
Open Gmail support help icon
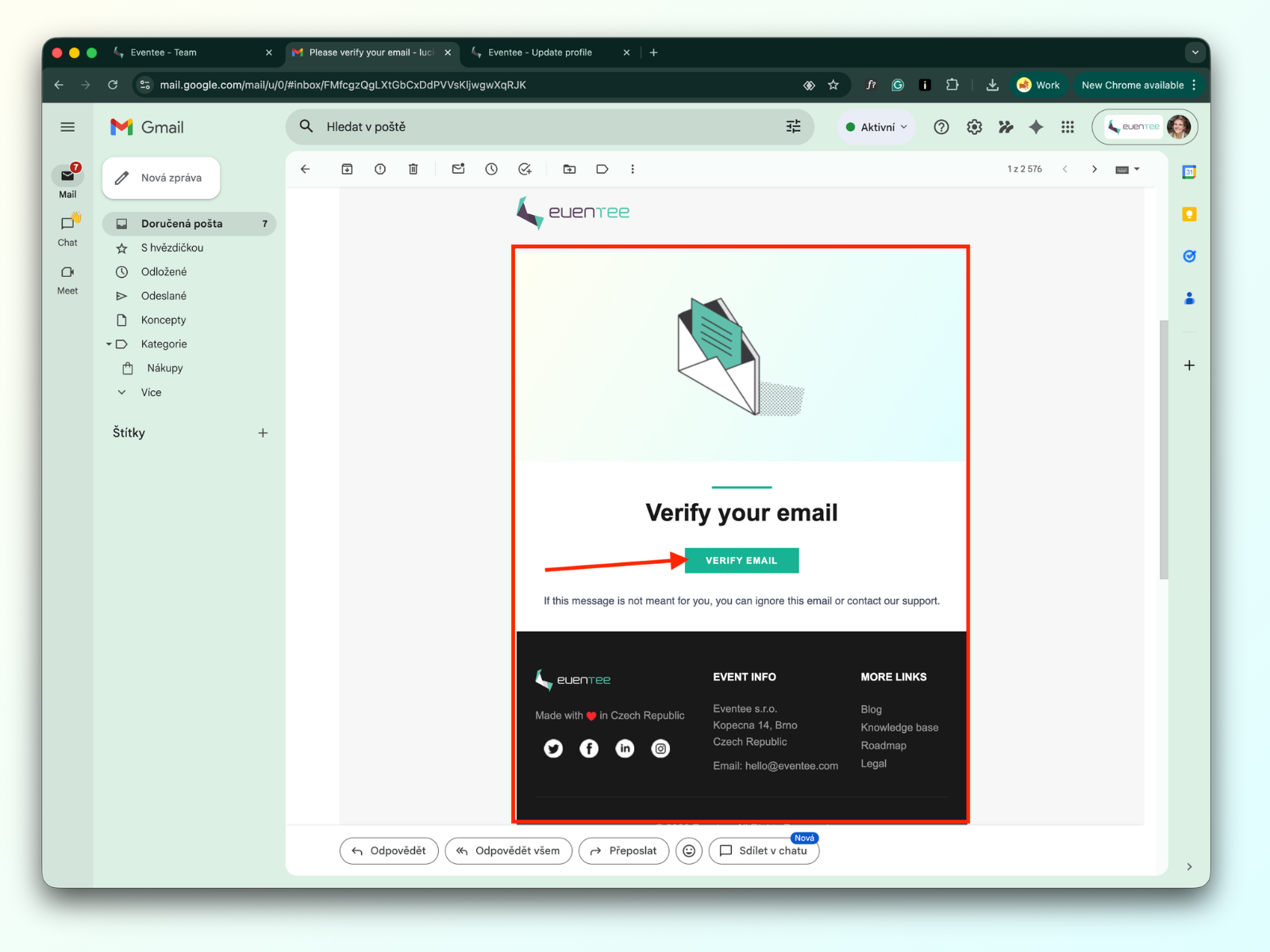tap(941, 127)
